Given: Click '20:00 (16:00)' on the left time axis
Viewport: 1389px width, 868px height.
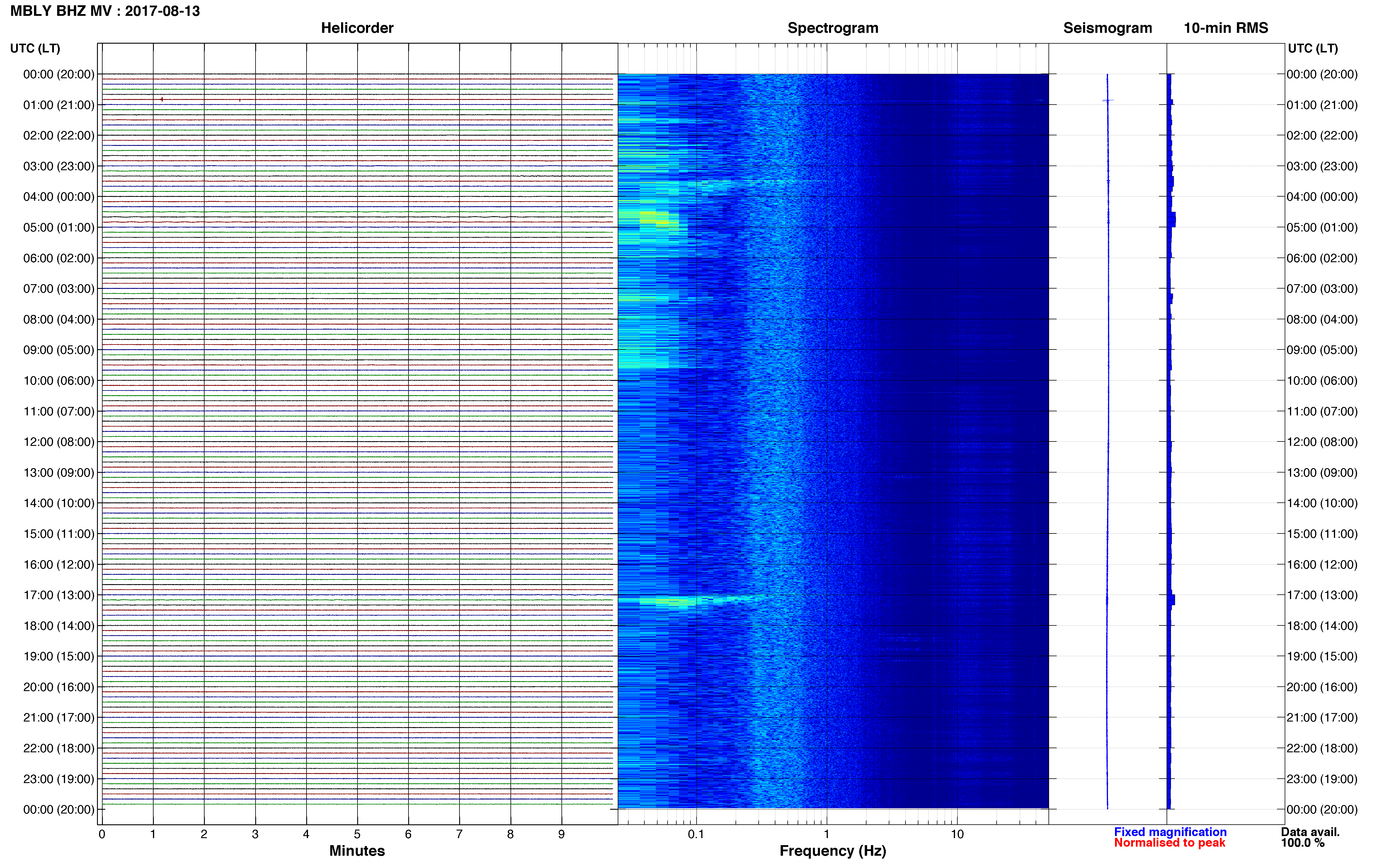Looking at the screenshot, I should click(59, 687).
